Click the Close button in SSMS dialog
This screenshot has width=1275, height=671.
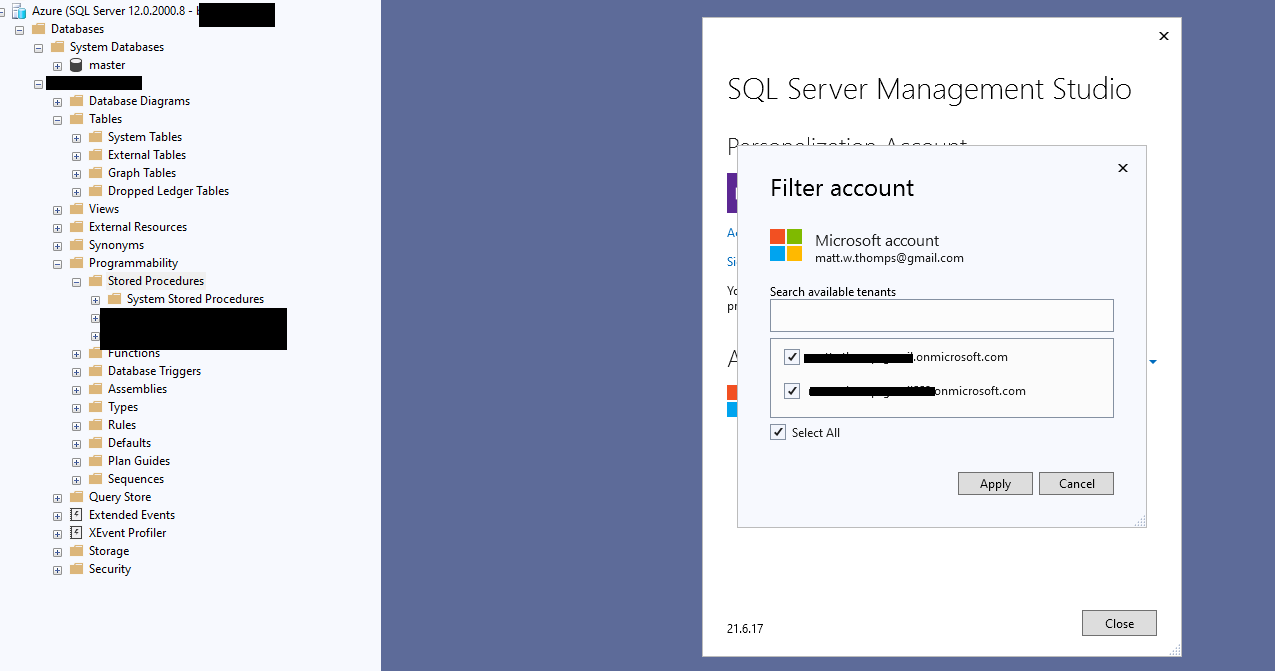click(x=1119, y=623)
